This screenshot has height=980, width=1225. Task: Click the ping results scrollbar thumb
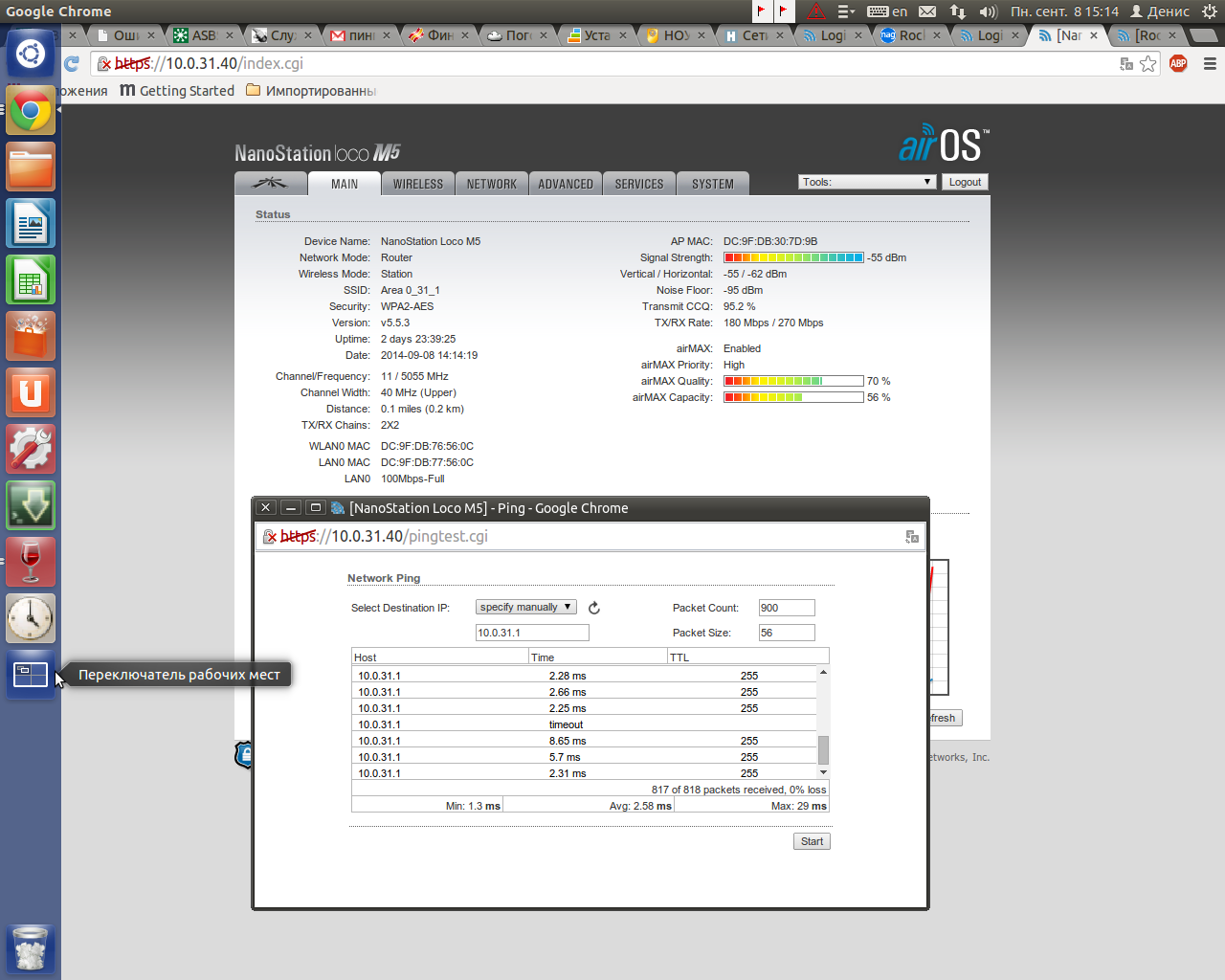tap(823, 749)
